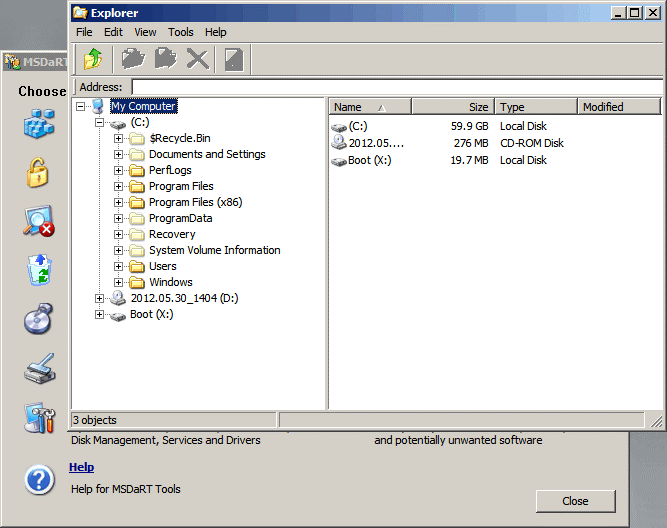Click the 19.7 MB size cell
667x528 pixels.
469,160
